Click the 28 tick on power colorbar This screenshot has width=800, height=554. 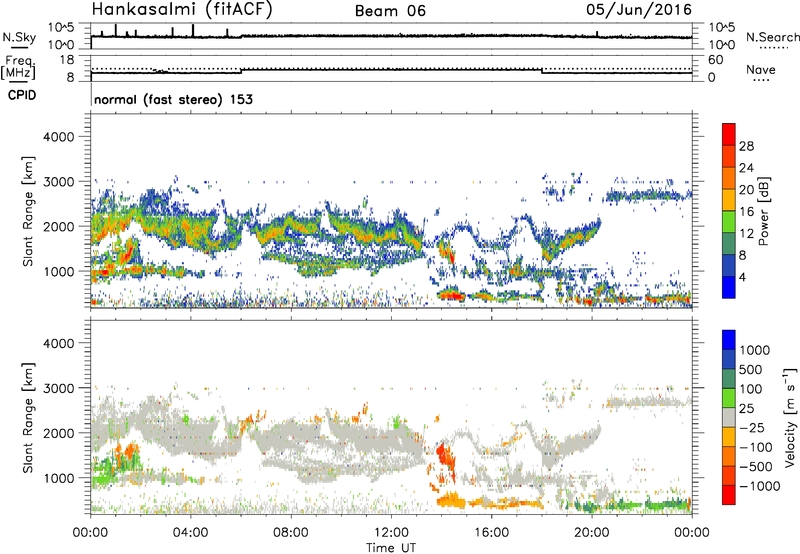click(746, 146)
